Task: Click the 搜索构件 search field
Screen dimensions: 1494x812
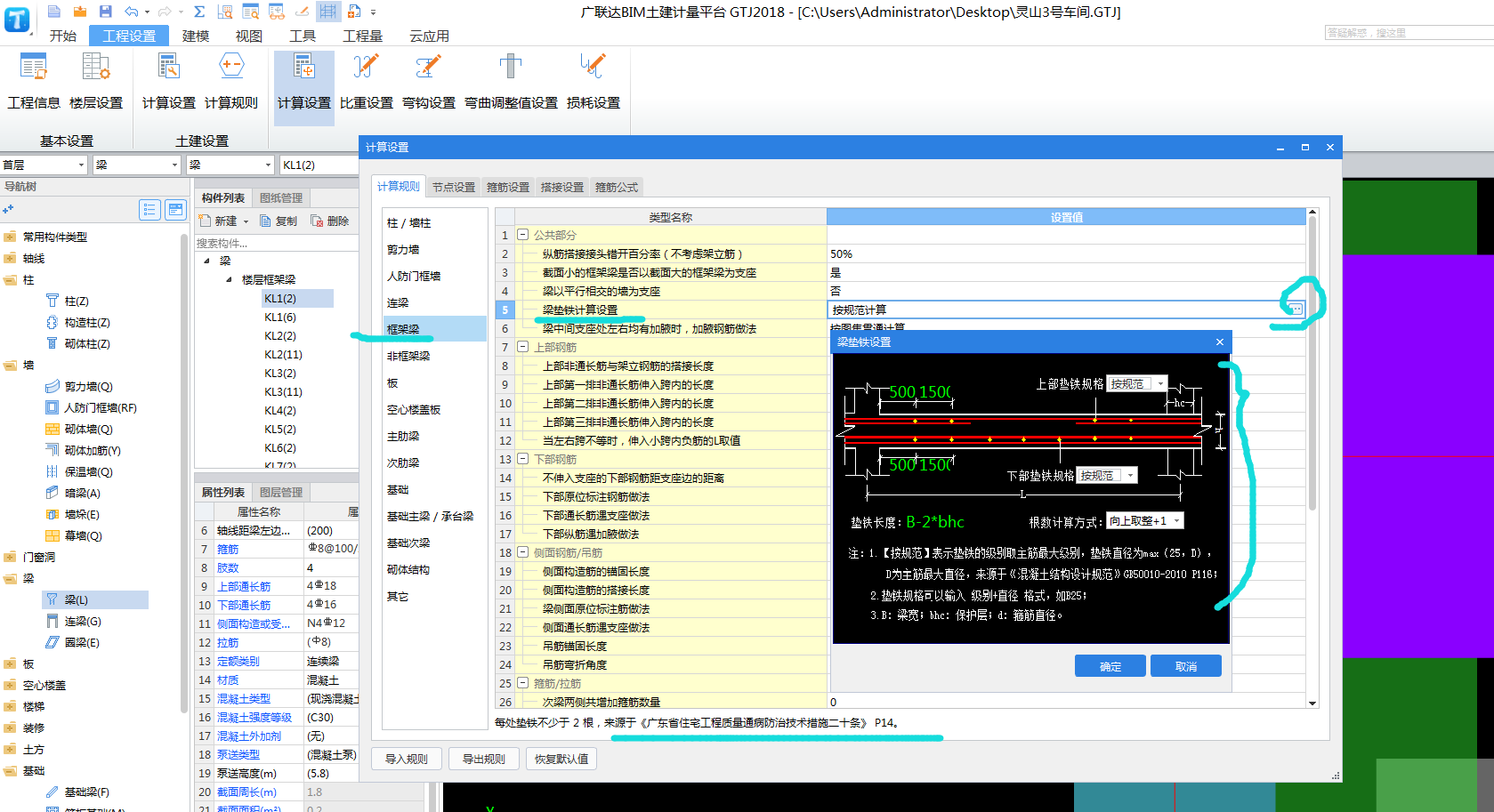Action: click(274, 243)
